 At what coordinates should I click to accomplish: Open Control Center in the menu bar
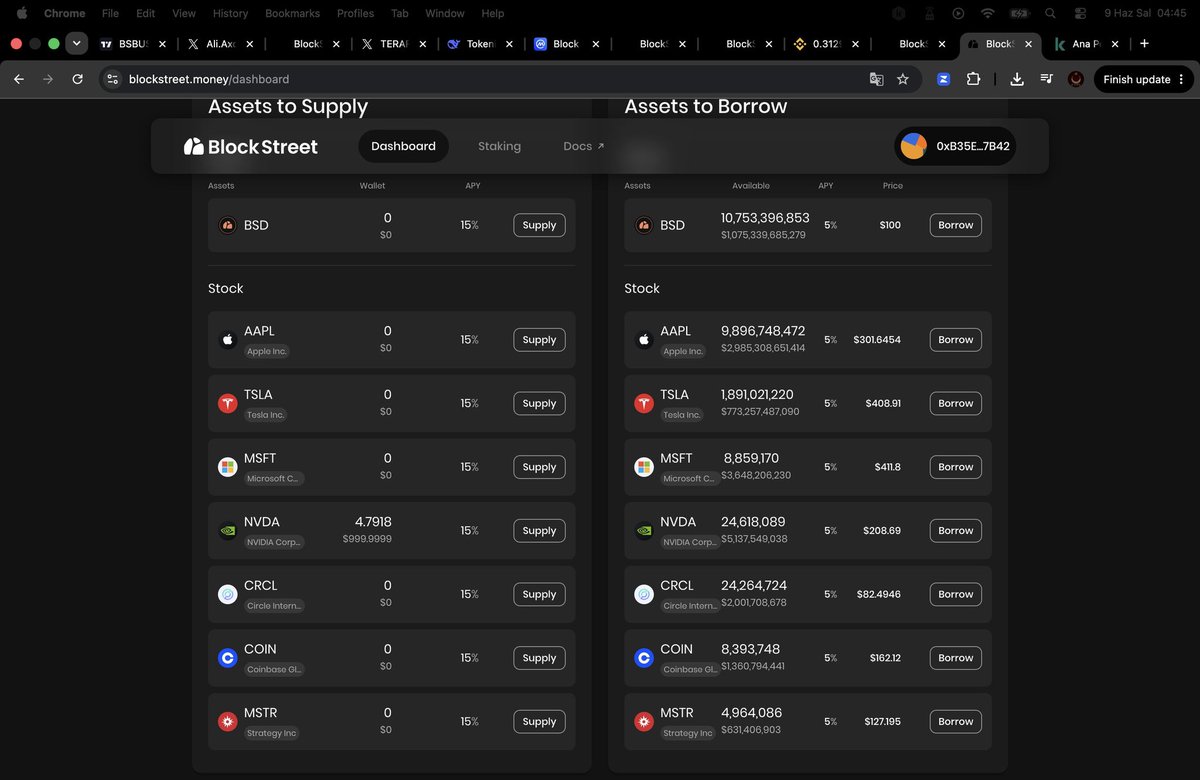tap(1080, 14)
